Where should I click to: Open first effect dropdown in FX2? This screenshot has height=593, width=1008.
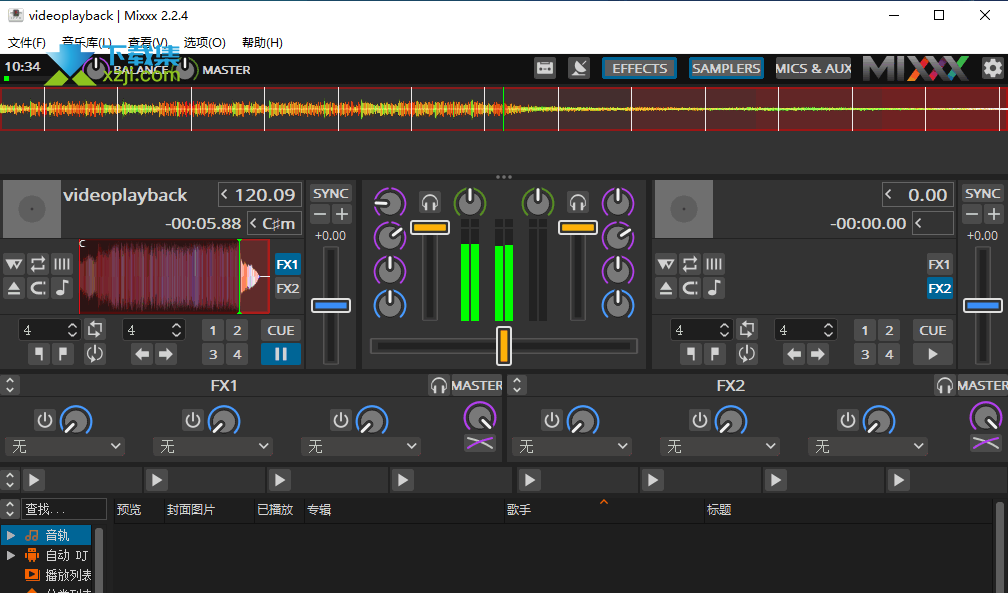572,446
